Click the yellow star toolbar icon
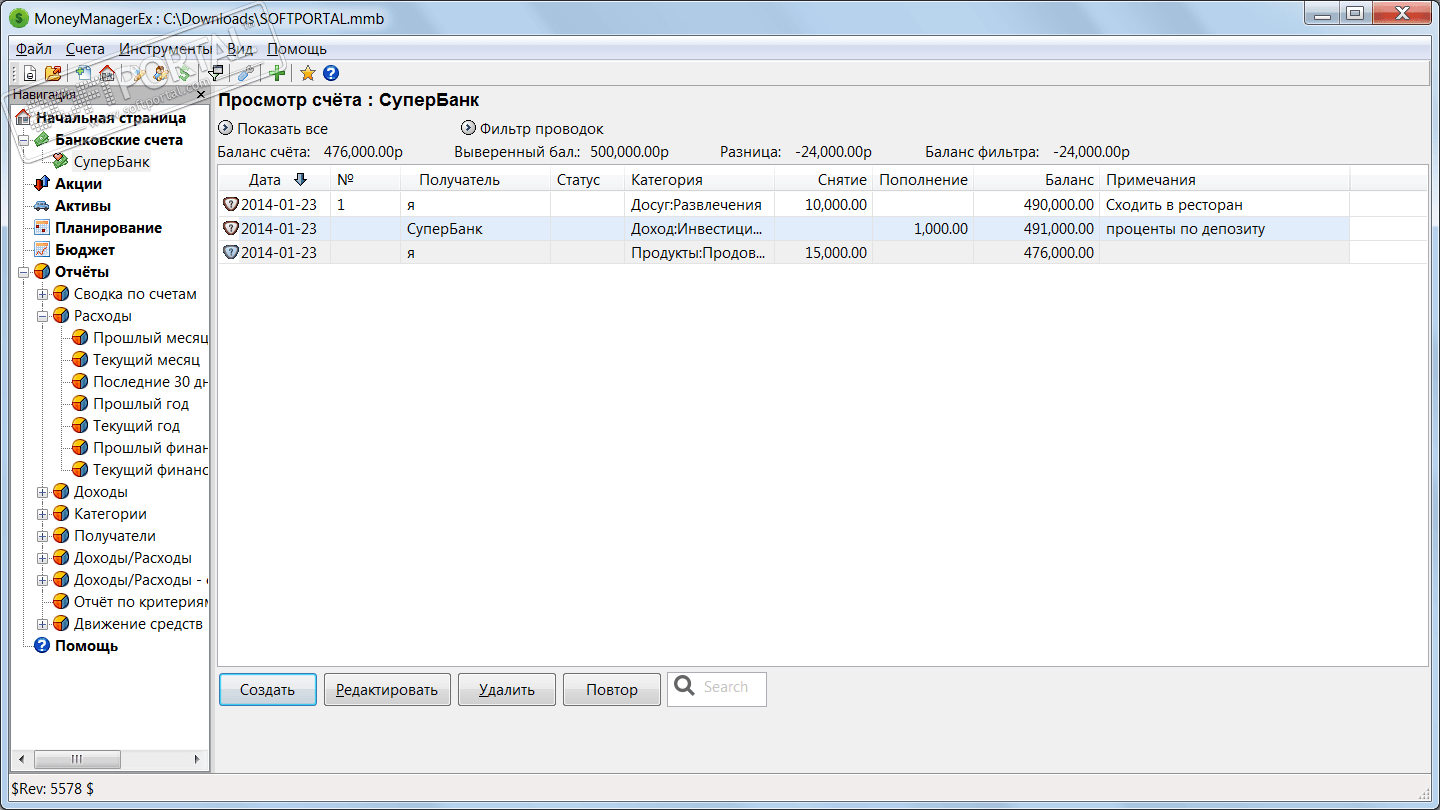This screenshot has height=810, width=1440. click(308, 73)
